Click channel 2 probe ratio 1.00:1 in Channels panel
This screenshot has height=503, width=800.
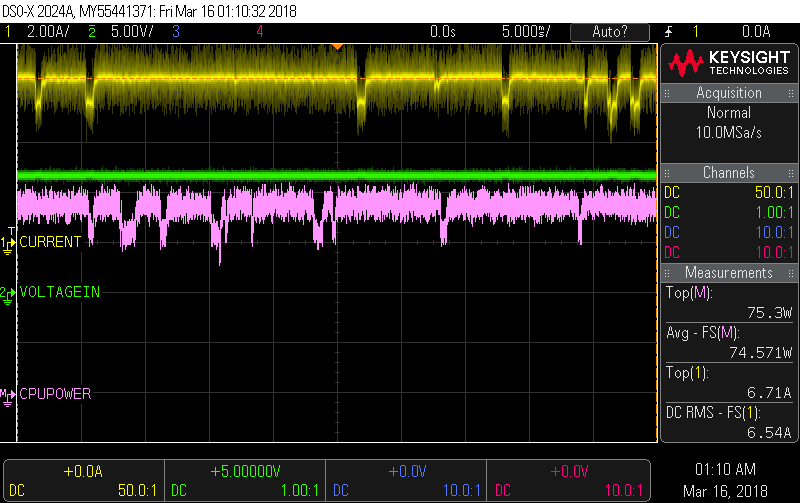point(774,213)
